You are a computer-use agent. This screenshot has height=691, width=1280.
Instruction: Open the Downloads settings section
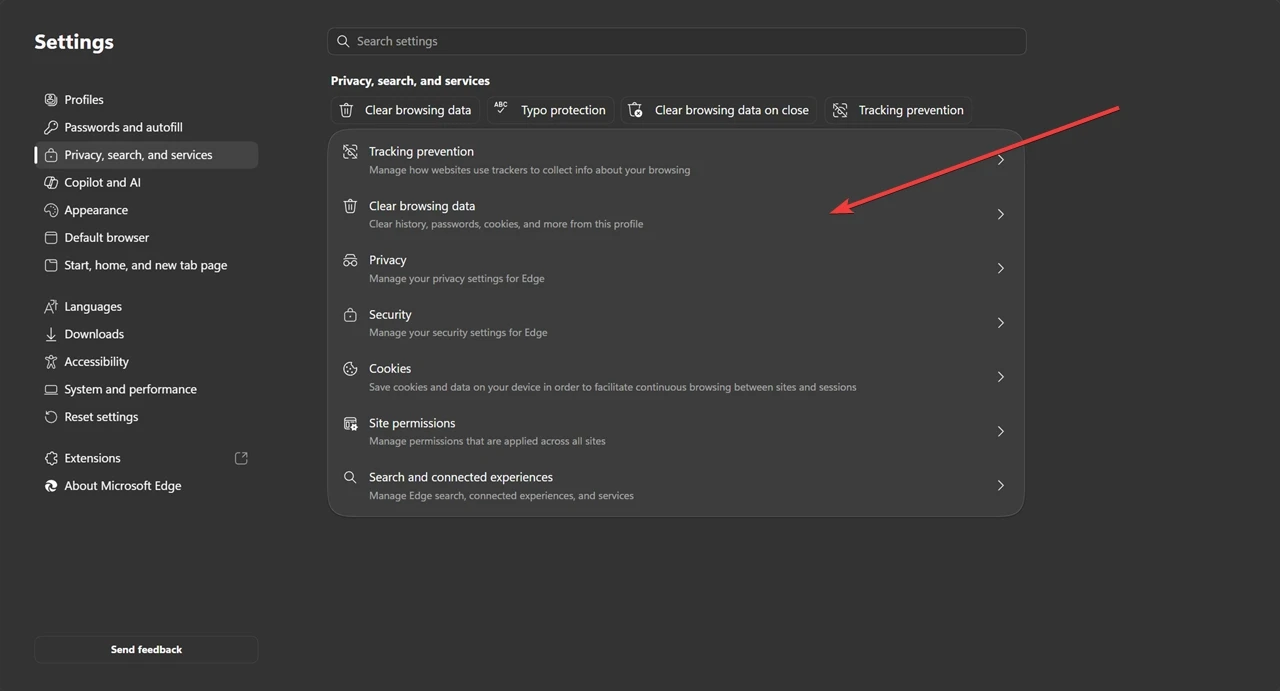pos(146,334)
